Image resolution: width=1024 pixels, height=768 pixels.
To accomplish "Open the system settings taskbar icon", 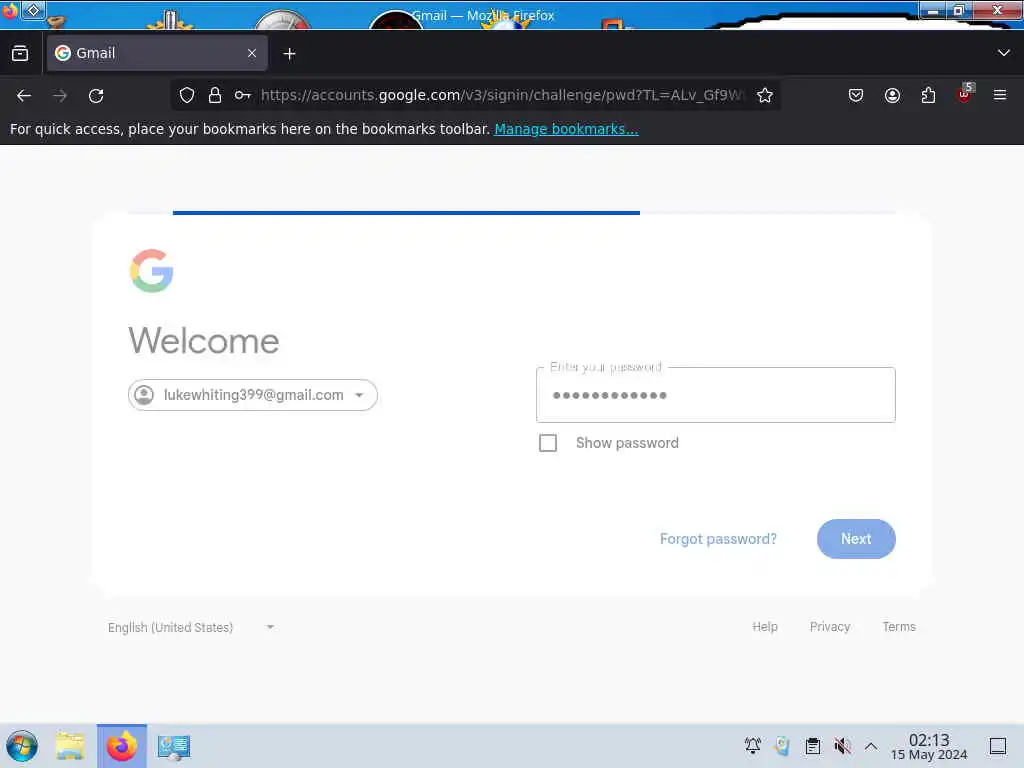I will click(x=174, y=746).
